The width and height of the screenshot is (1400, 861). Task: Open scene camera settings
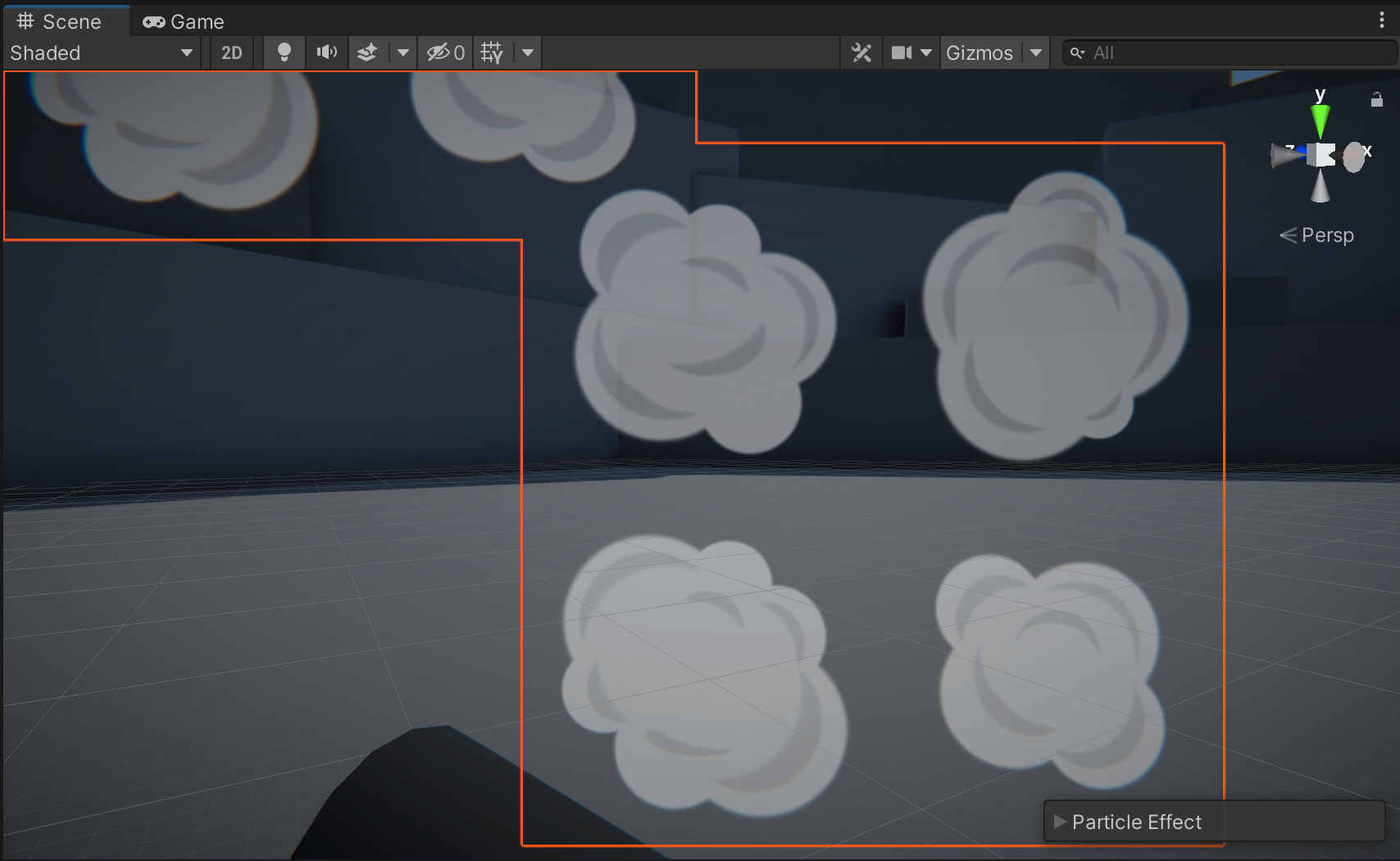pyautogui.click(x=911, y=52)
